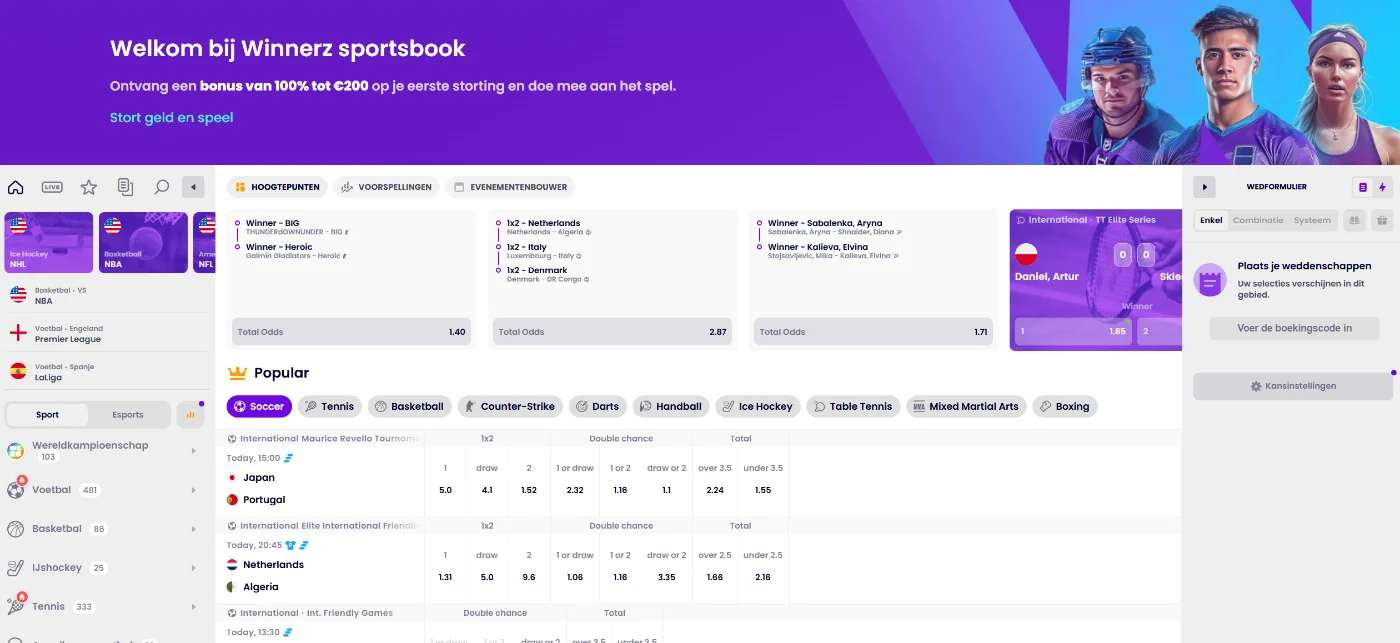Open Kansinstellingen odds settings
This screenshot has width=1400, height=643.
click(1293, 386)
